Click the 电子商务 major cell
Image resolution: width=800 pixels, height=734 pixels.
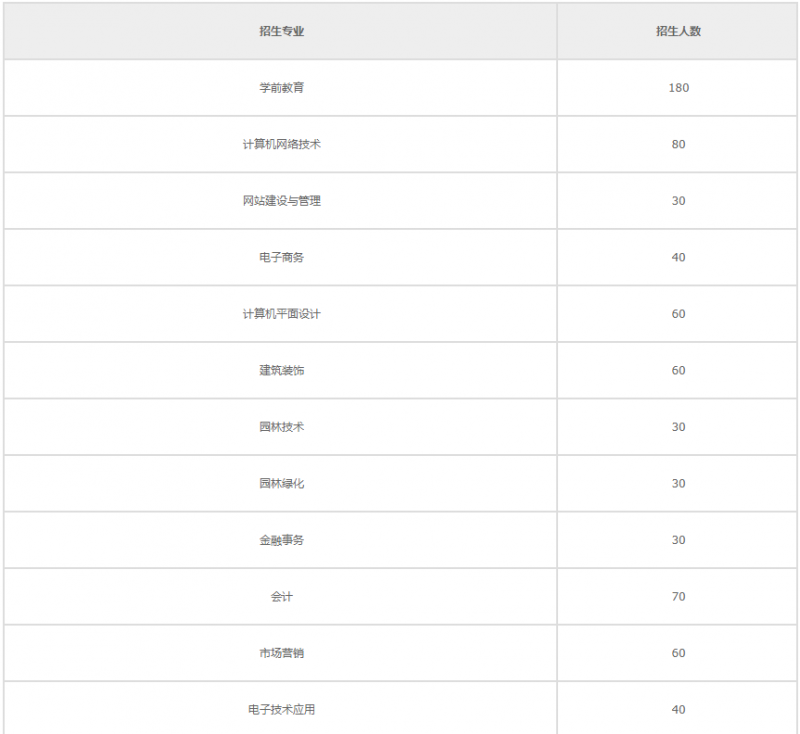pos(281,257)
